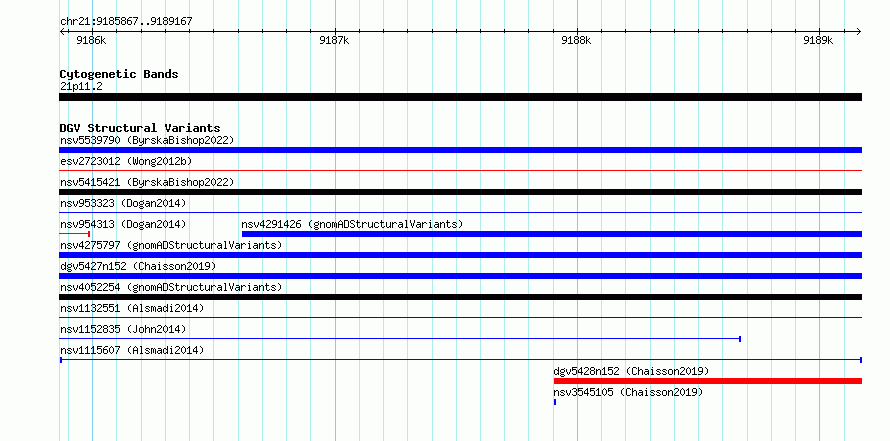
Task: Click nsv3545105 (Chaisson2019) label
Action: [x=628, y=392]
